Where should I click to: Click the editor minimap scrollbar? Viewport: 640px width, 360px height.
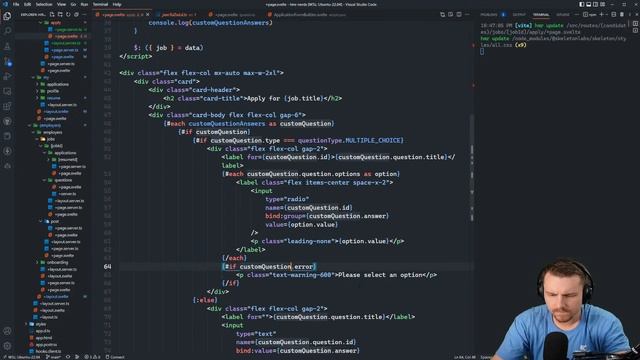pyautogui.click(x=472, y=167)
